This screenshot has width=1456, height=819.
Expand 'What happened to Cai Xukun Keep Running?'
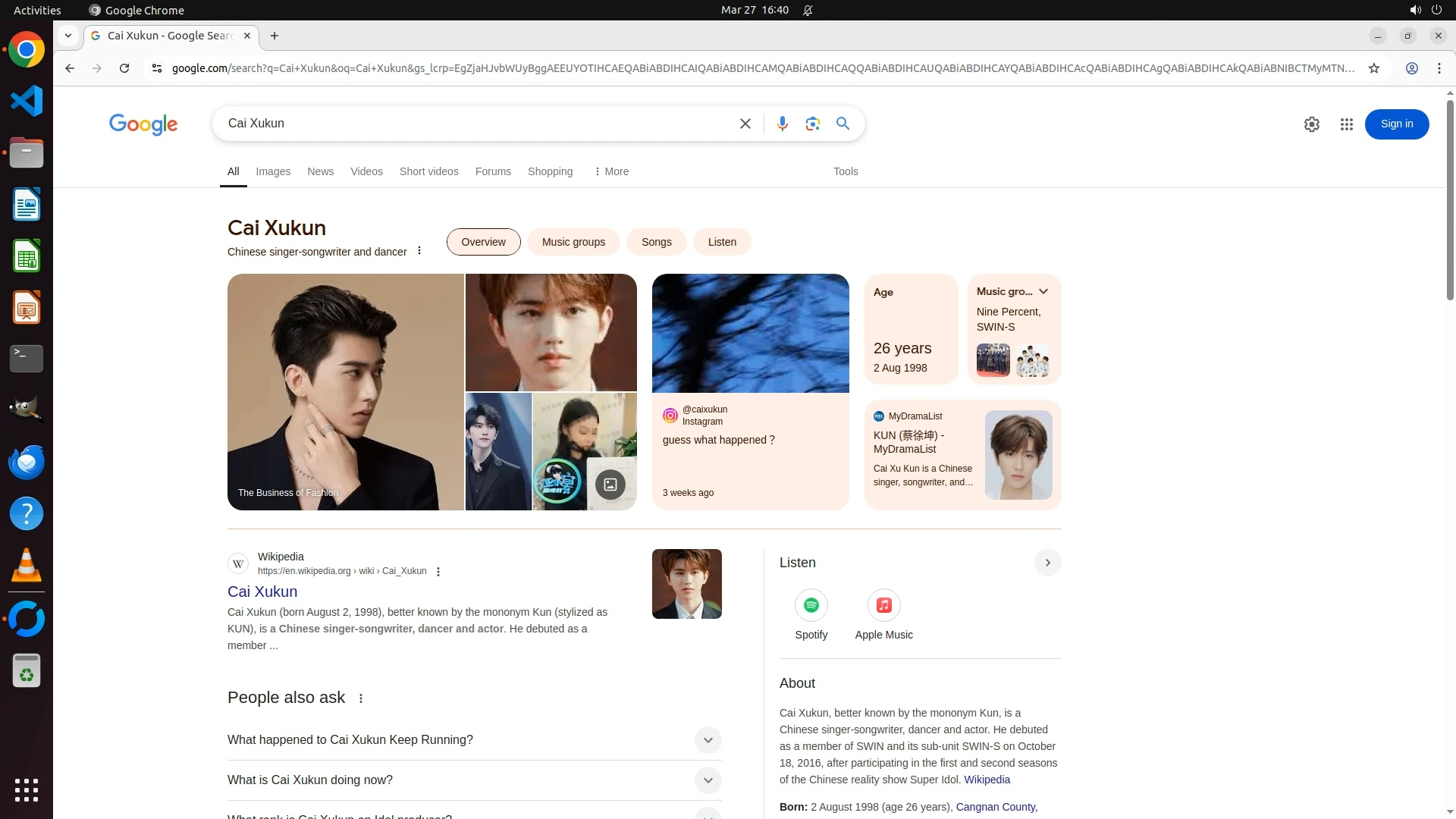[707, 740]
